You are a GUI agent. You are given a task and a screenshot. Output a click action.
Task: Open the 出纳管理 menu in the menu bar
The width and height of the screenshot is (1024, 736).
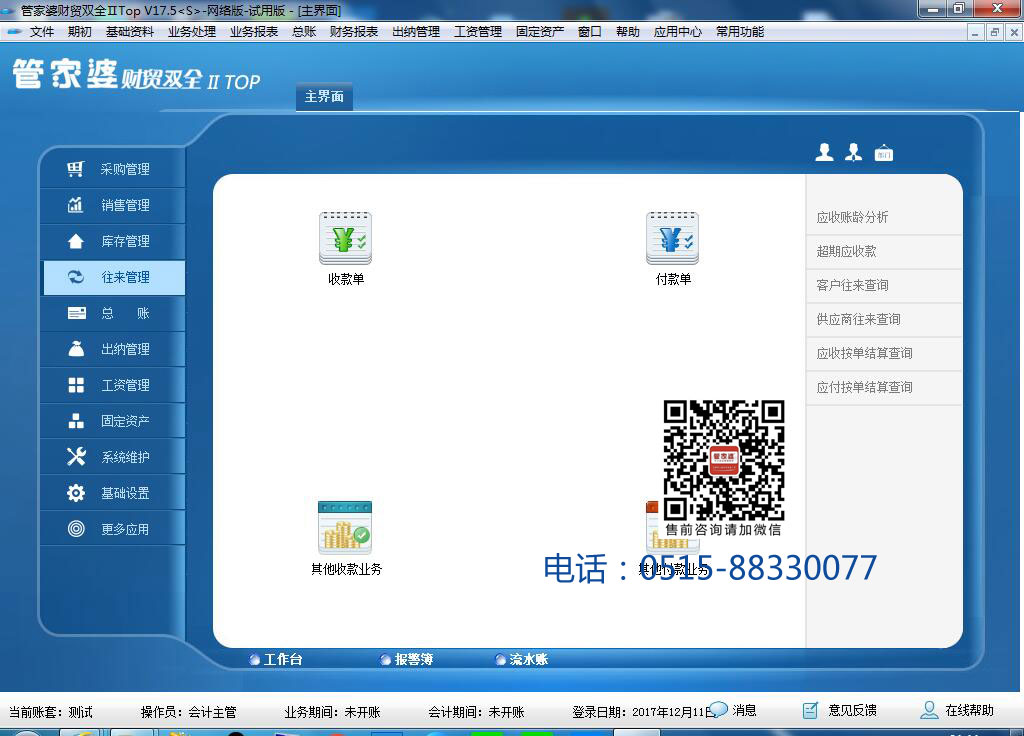tap(415, 31)
